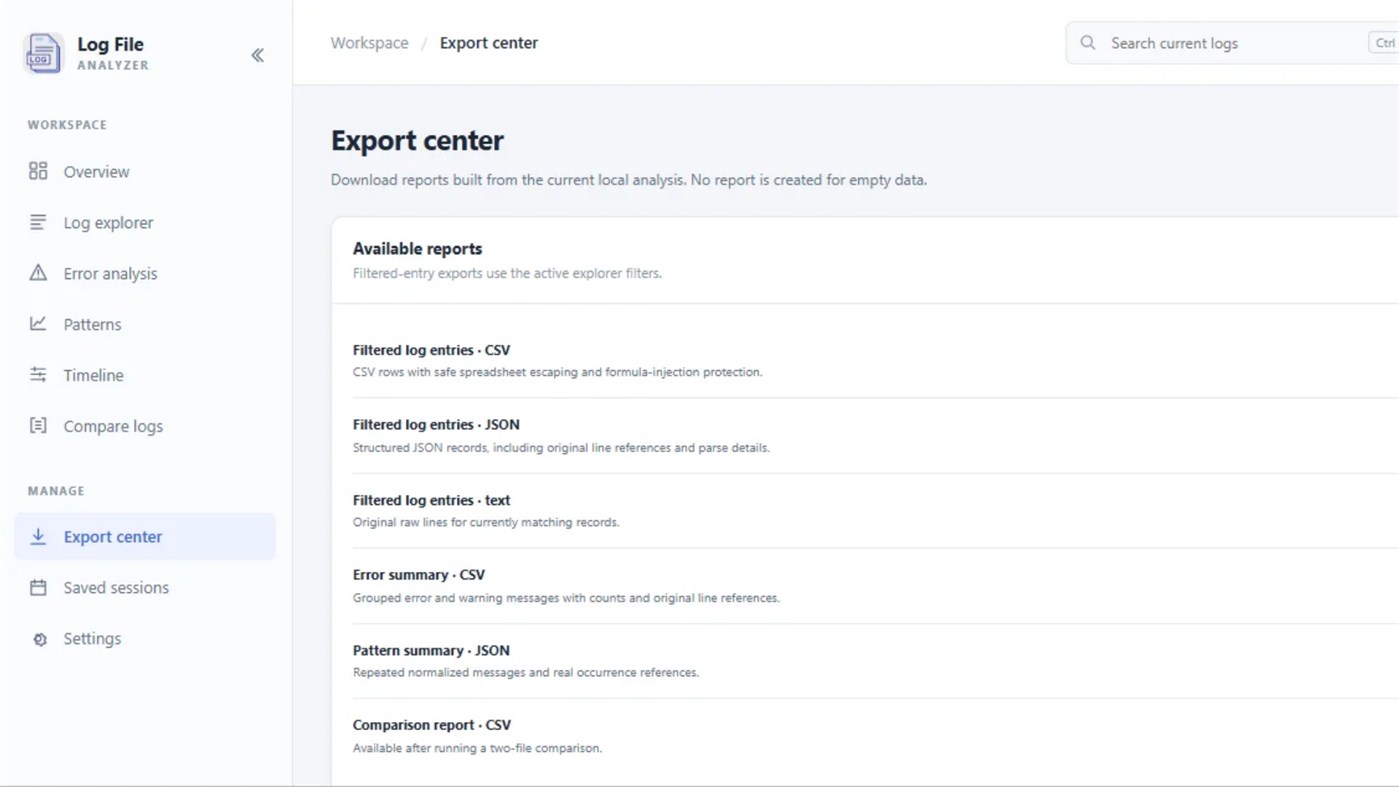Click the Export center page title

[x=417, y=140]
